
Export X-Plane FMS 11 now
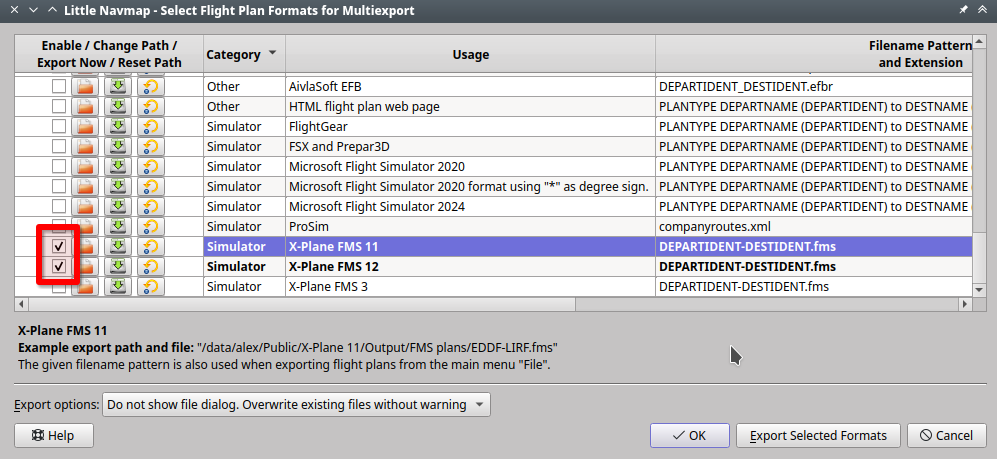tap(117, 247)
